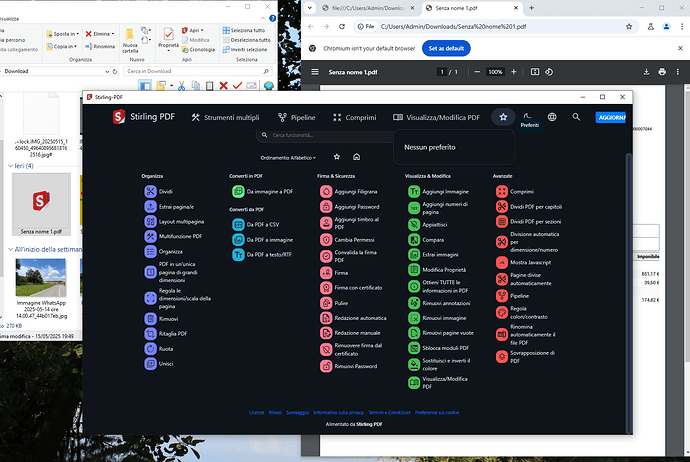Open Informativa sulla privacy link
Image resolution: width=690 pixels, height=462 pixels.
pyautogui.click(x=338, y=412)
